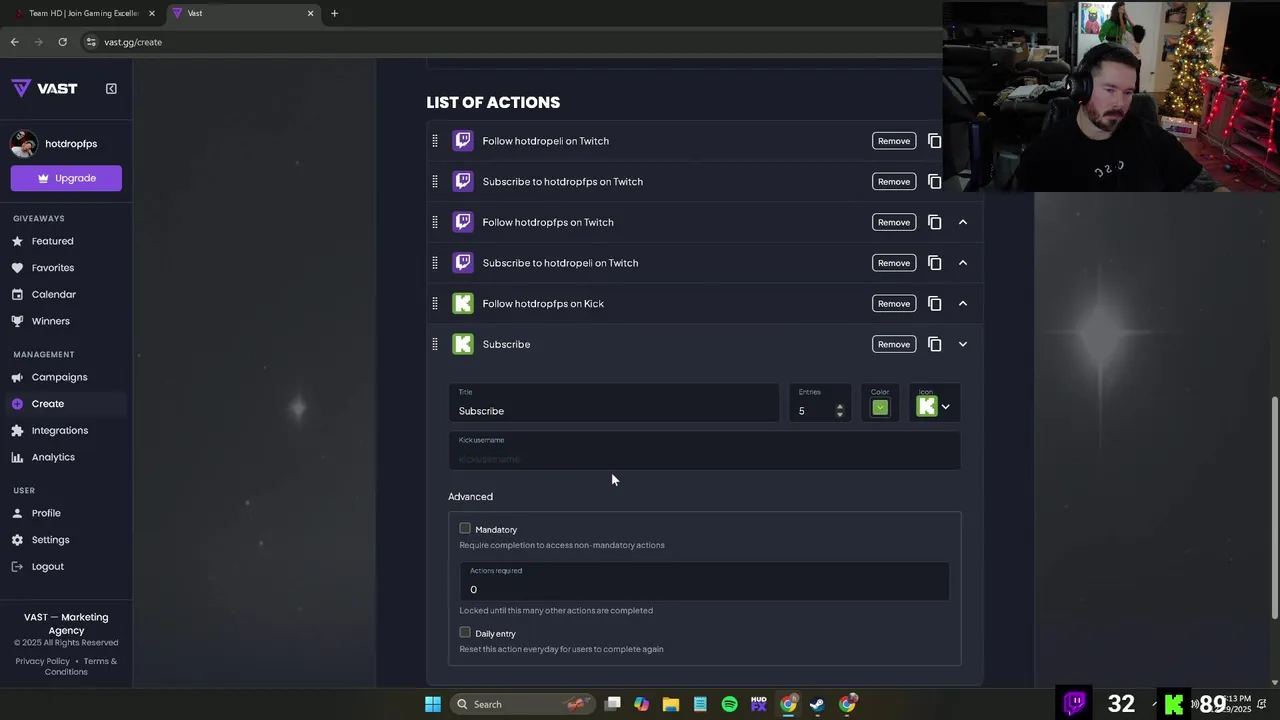Click the megaphone icon next to Campaigns

pos(17,377)
